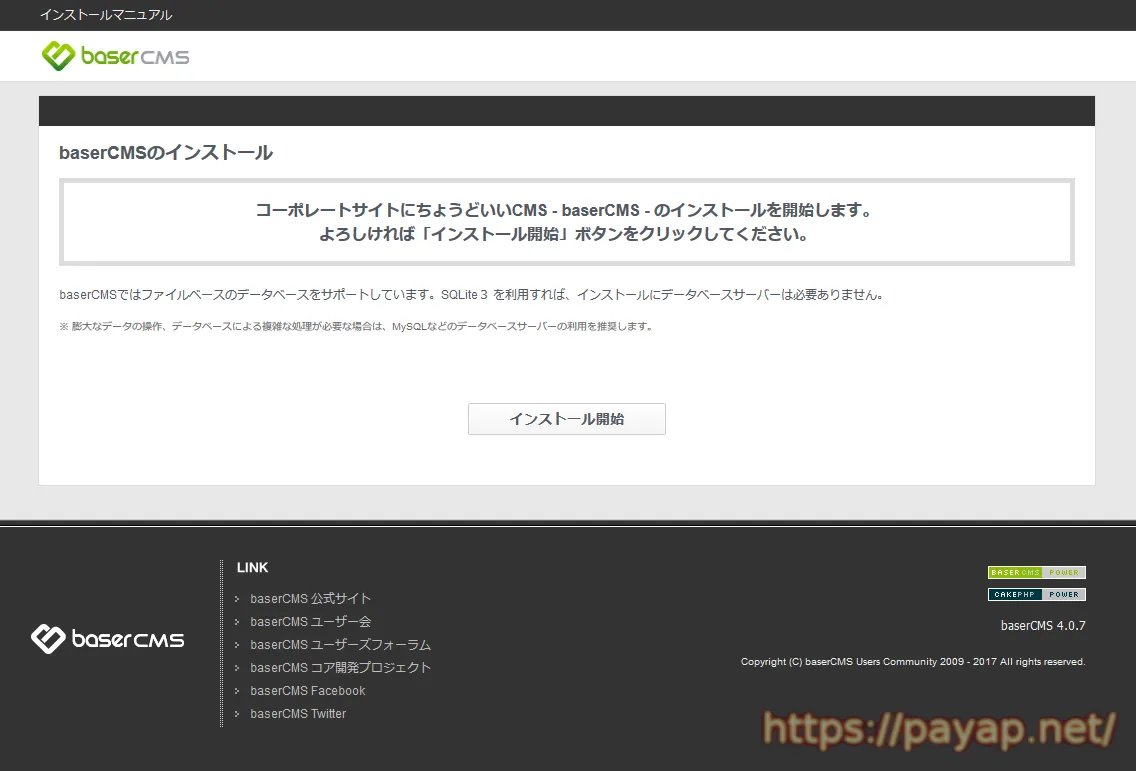1136x771 pixels.
Task: Open the baserCMS Twitter link
Action: [x=297, y=713]
